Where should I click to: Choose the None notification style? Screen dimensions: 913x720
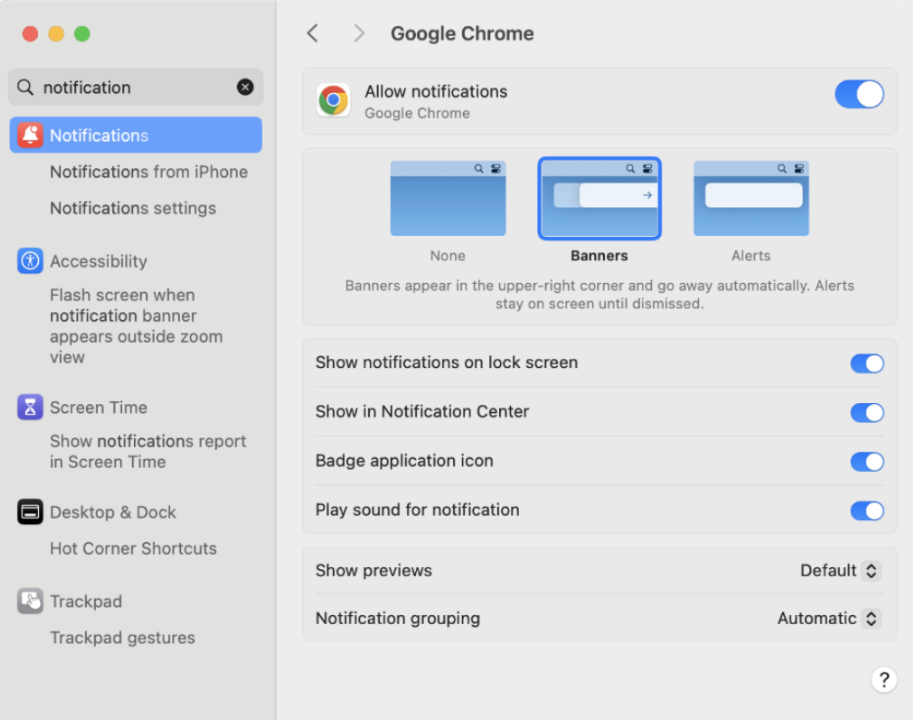tap(448, 199)
